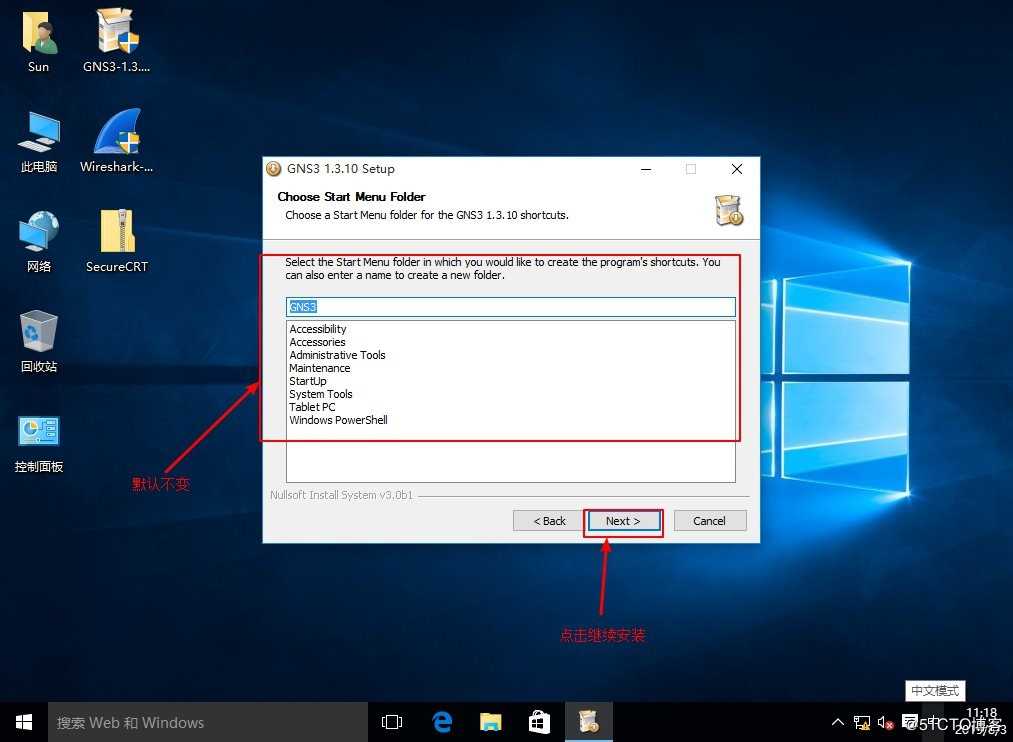1013x742 pixels.
Task: Select the GNS3 installer taskbar button
Action: 589,722
